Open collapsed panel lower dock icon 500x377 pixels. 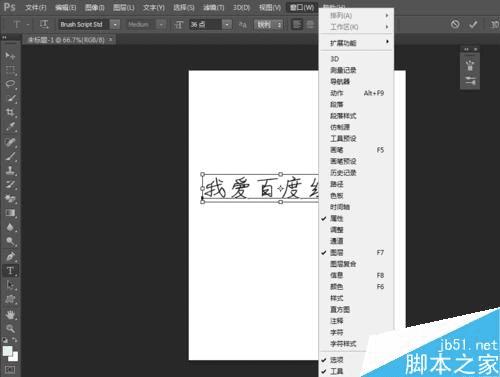point(470,80)
